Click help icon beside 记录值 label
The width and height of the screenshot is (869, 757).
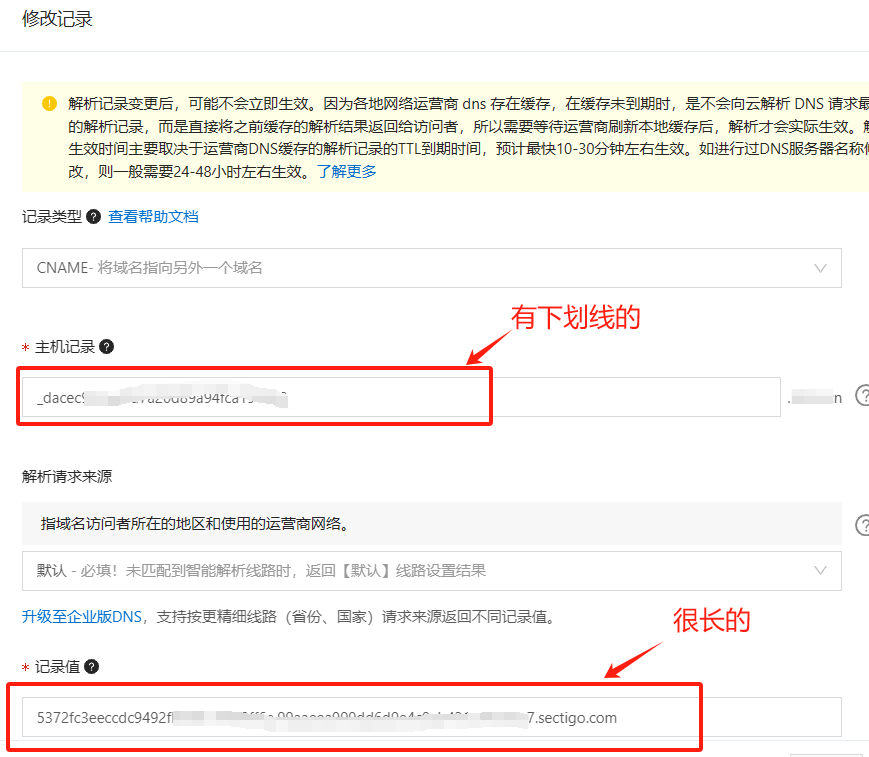92,667
